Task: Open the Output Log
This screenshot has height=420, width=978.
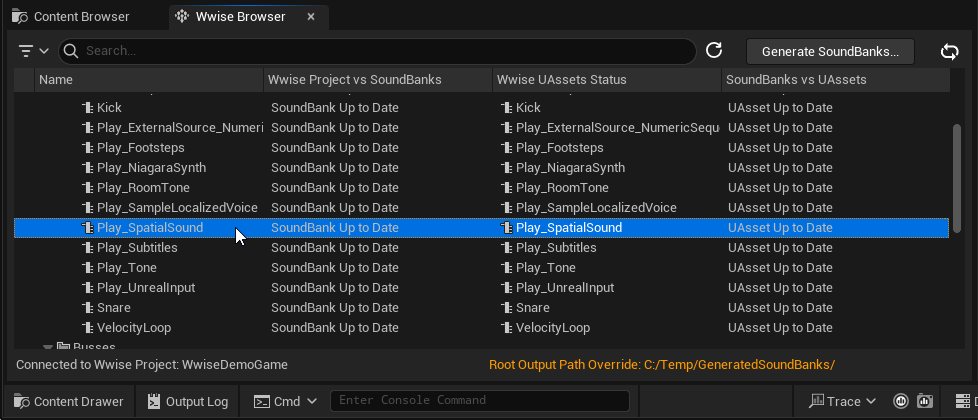Action: pyautogui.click(x=188, y=401)
